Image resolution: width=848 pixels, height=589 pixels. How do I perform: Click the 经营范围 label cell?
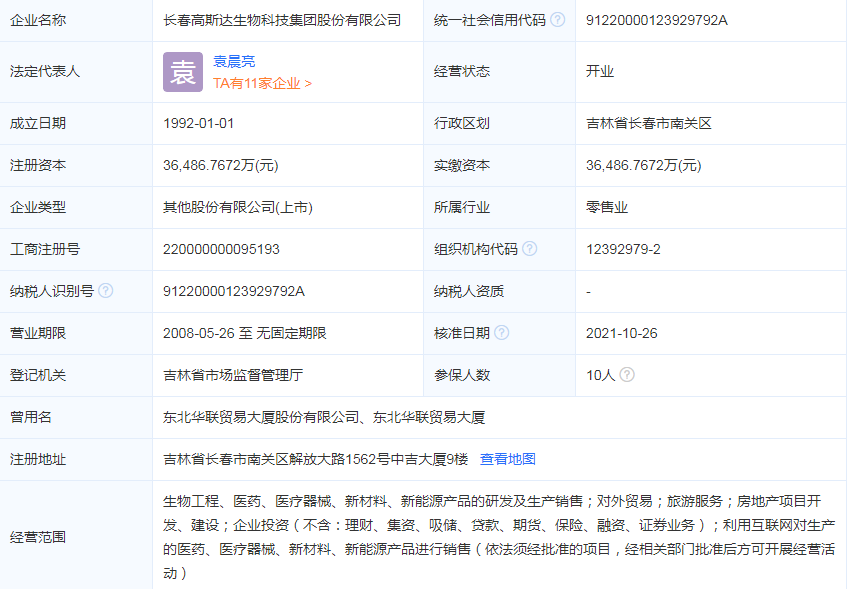point(76,537)
